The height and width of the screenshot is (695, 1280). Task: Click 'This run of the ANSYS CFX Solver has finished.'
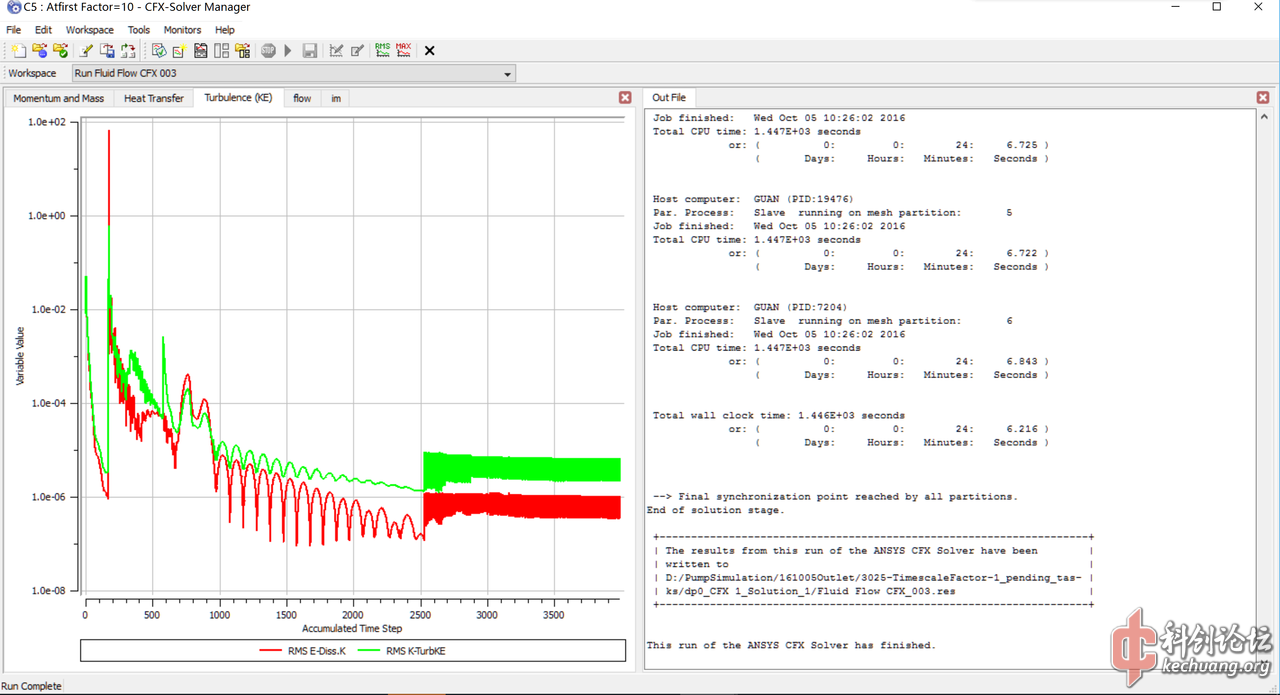point(791,645)
